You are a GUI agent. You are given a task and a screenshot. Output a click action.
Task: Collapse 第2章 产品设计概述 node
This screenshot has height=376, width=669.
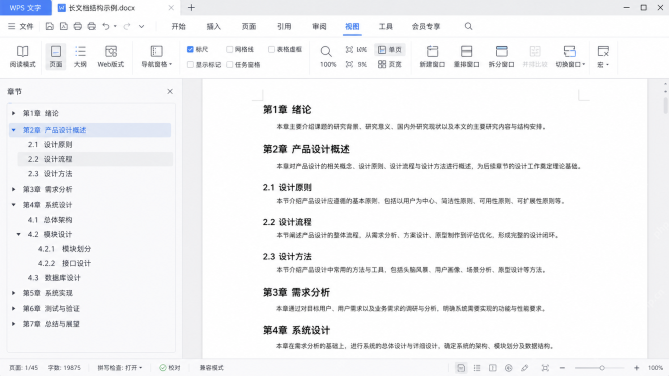(14, 130)
